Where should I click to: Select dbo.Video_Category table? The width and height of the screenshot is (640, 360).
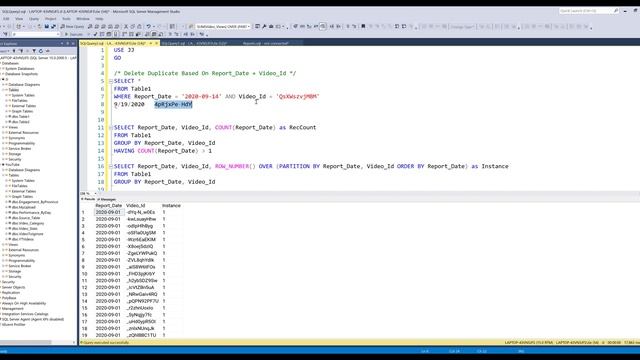[27, 223]
